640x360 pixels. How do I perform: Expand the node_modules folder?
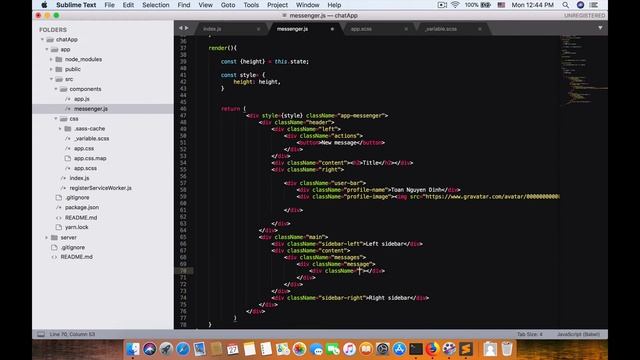coord(51,59)
